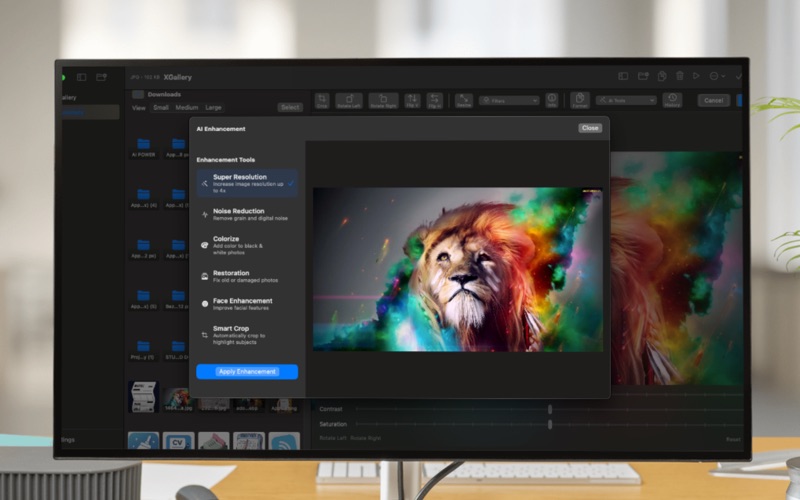Adjust the Contrast slider handle

(549, 409)
